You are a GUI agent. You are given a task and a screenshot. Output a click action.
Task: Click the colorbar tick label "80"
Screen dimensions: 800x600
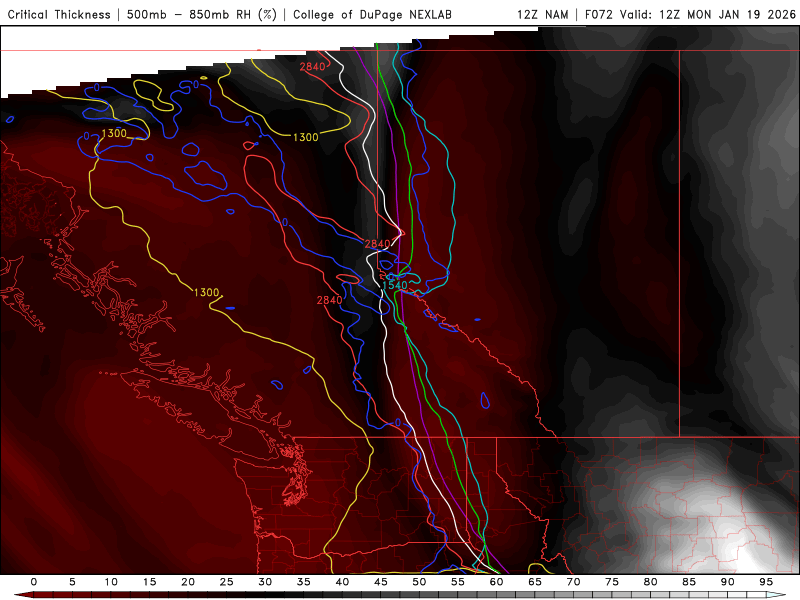650,582
